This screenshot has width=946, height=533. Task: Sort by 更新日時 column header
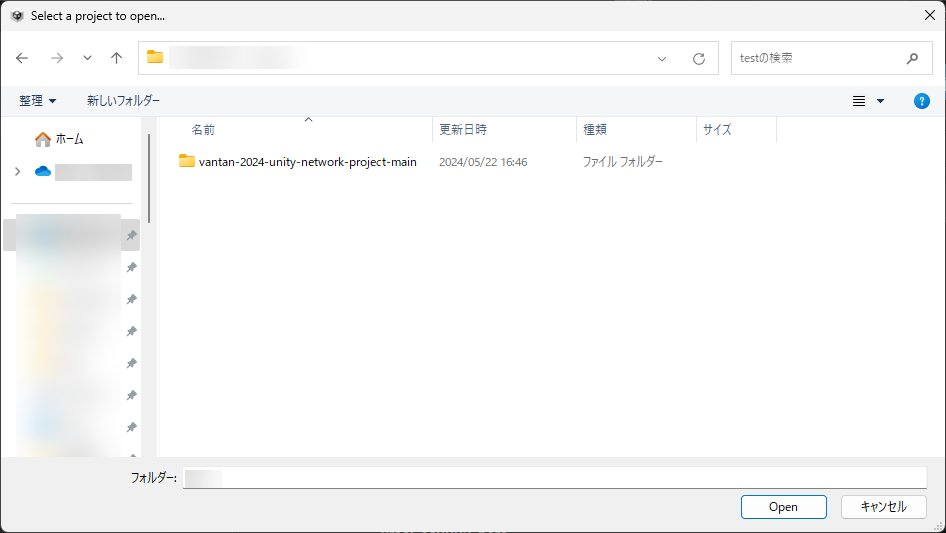click(x=463, y=130)
